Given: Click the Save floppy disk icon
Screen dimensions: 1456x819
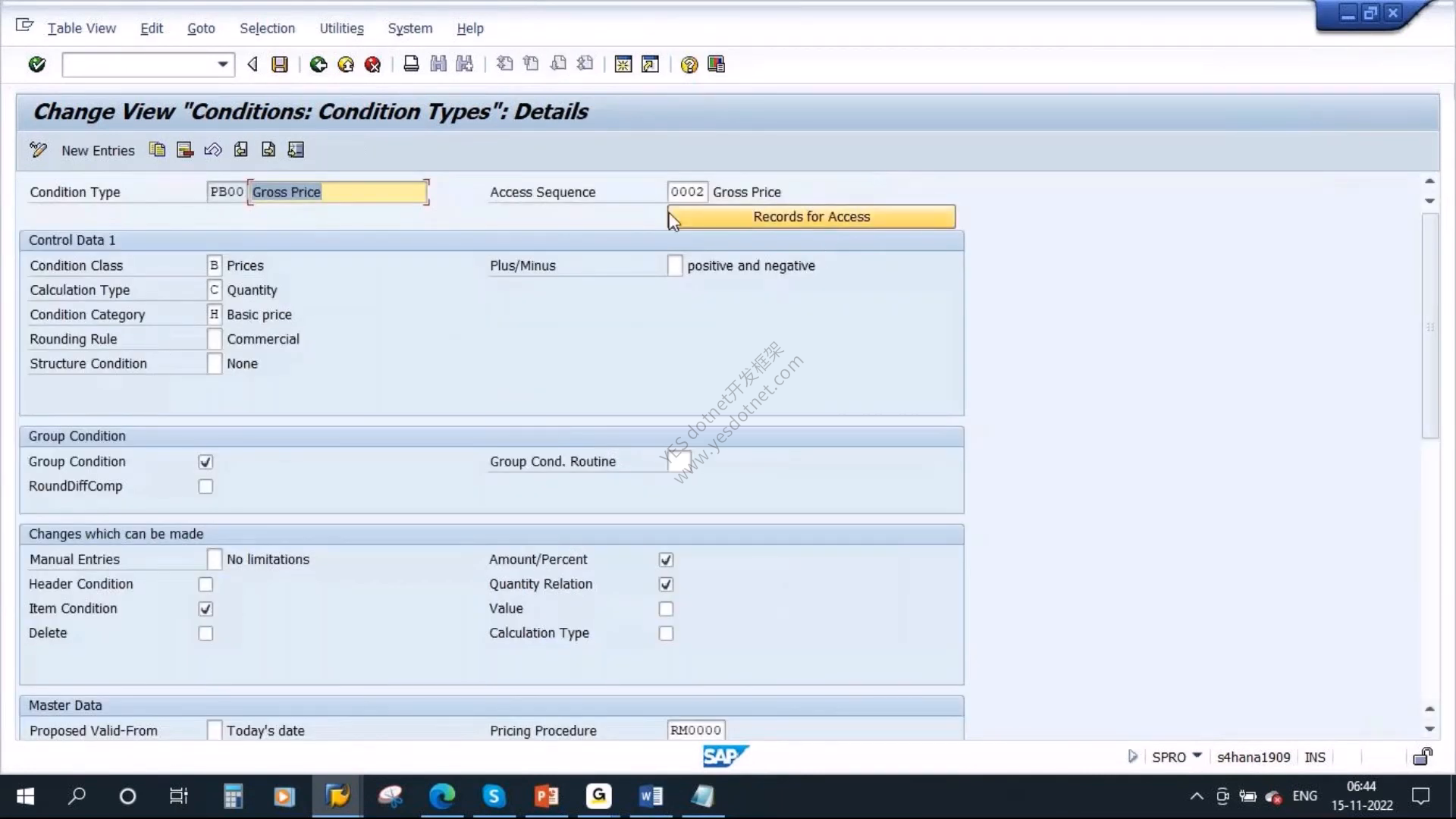Looking at the screenshot, I should 280,64.
